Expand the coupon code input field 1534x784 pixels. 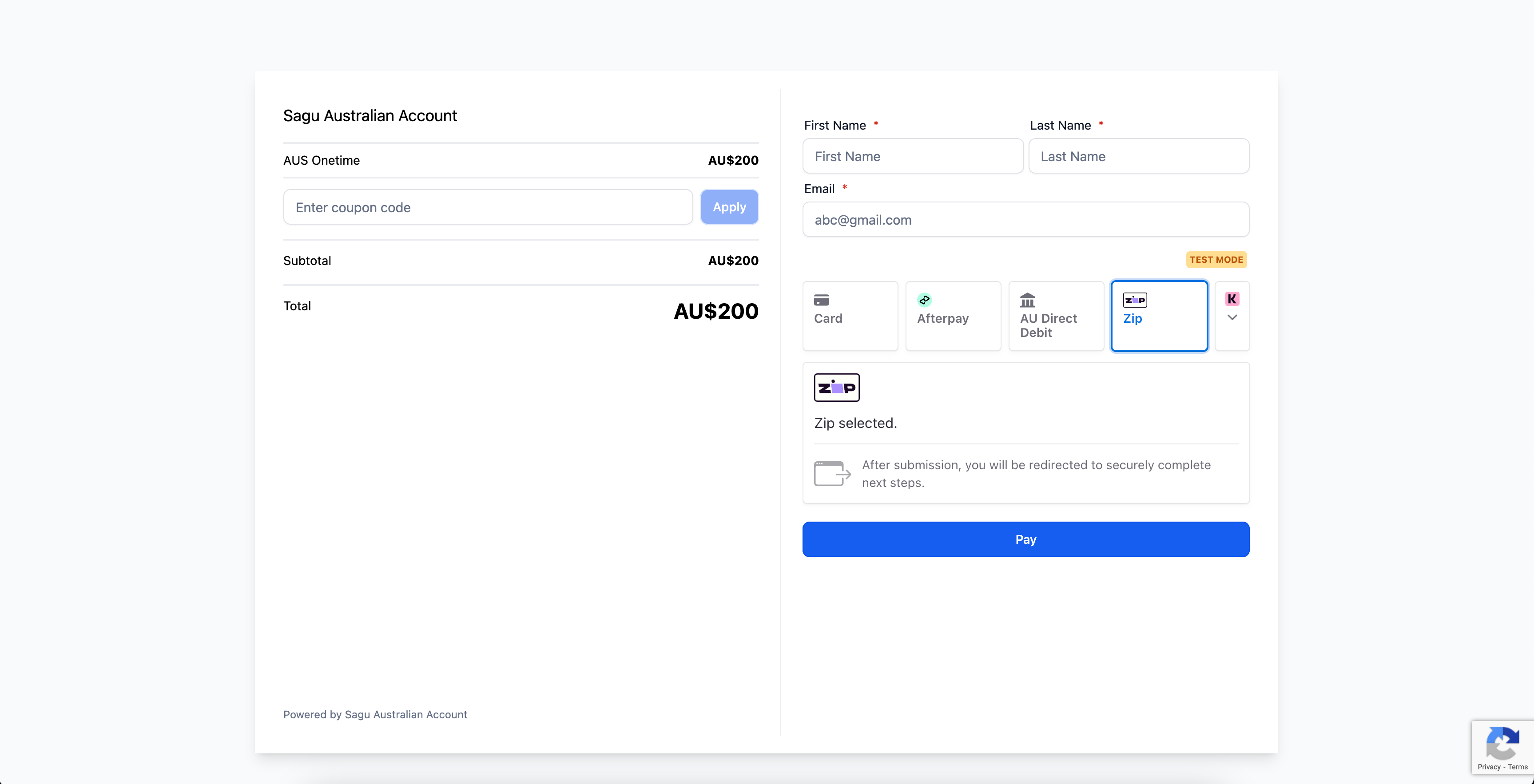(487, 207)
